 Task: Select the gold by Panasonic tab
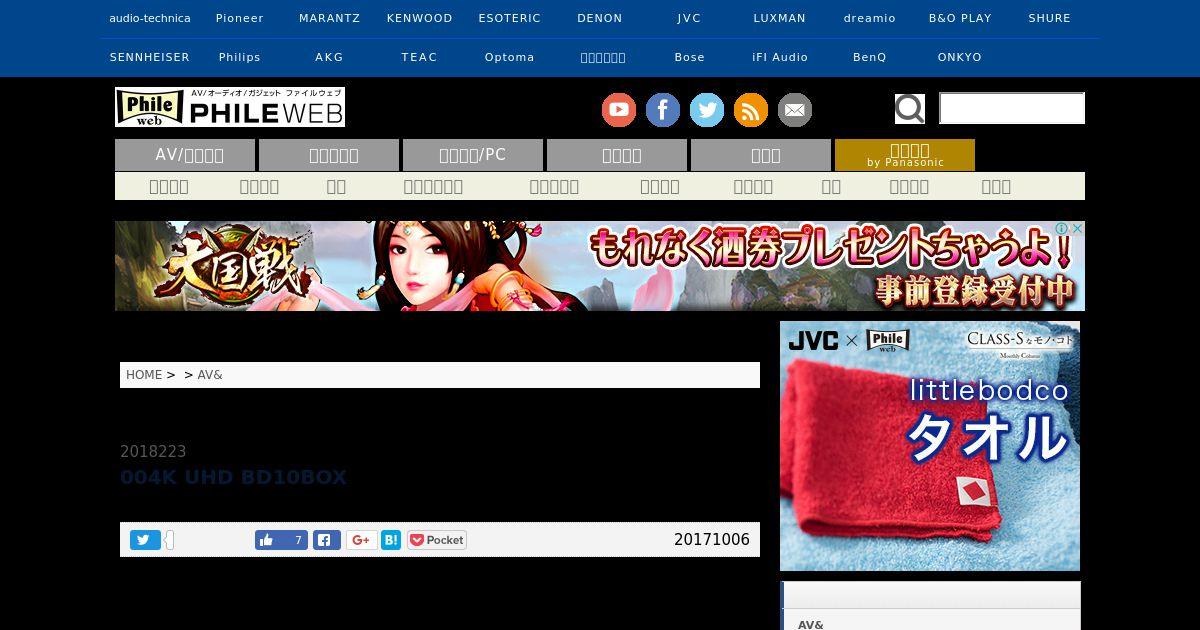905,155
